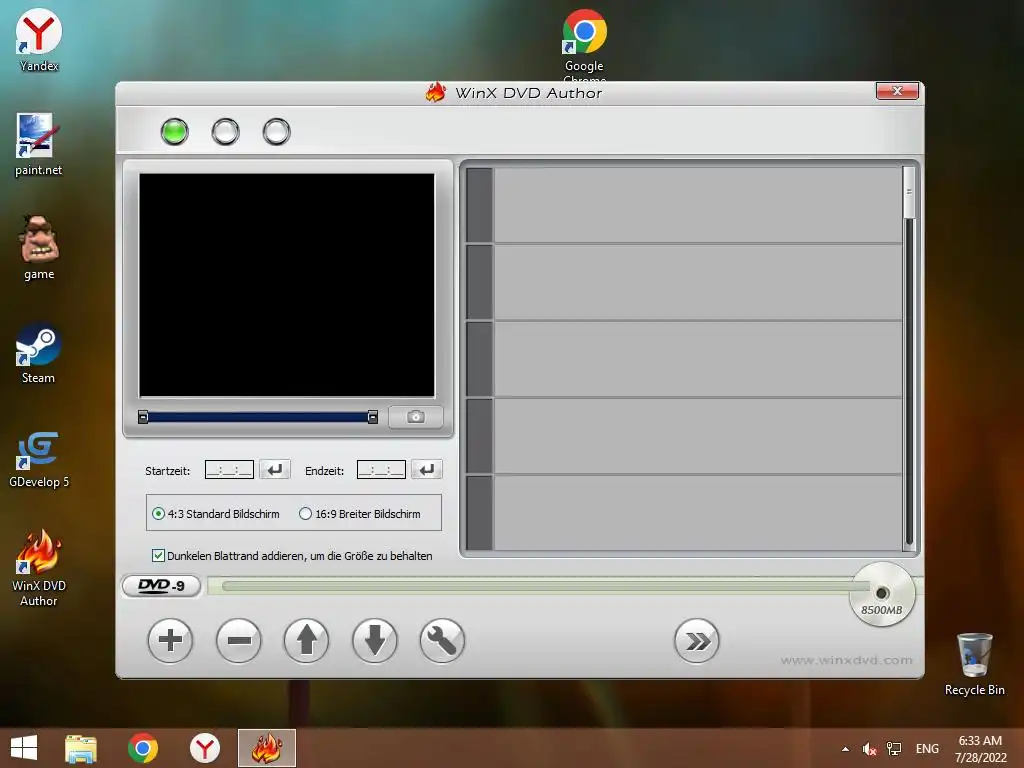Click the left trim handle on the video slider

pos(143,417)
